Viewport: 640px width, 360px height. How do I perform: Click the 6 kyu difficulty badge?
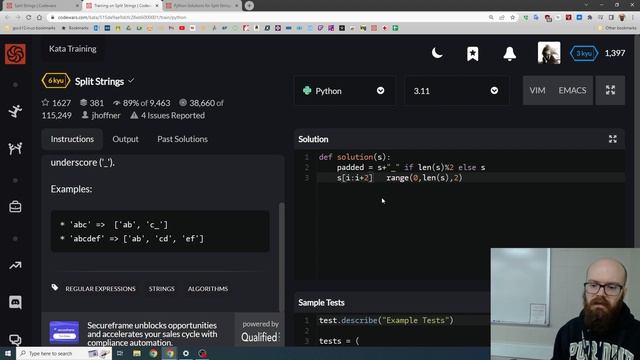click(x=56, y=81)
